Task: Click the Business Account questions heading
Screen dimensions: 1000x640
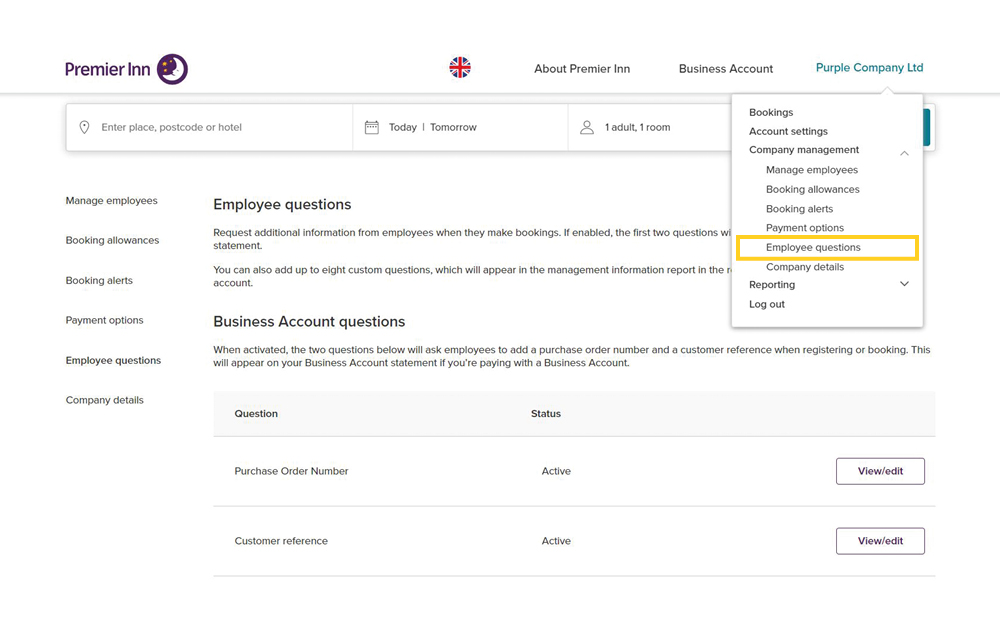Action: pyautogui.click(x=309, y=322)
